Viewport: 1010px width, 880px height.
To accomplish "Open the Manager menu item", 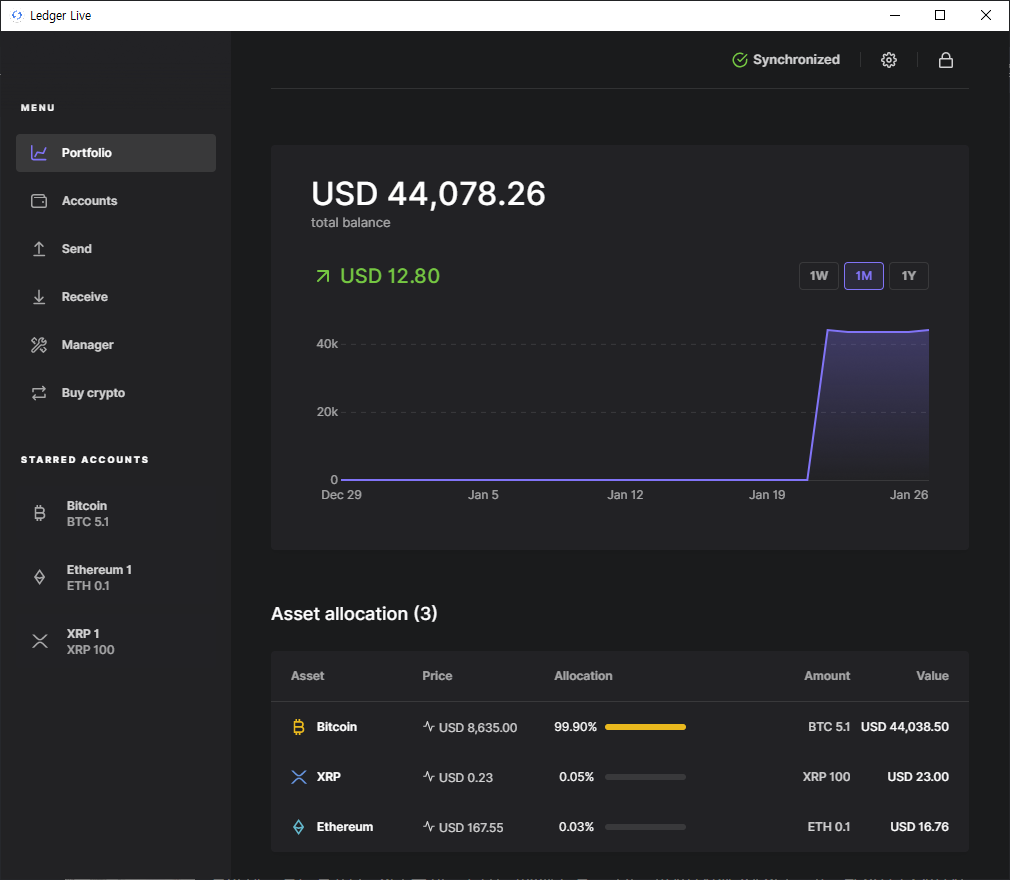I will point(116,345).
